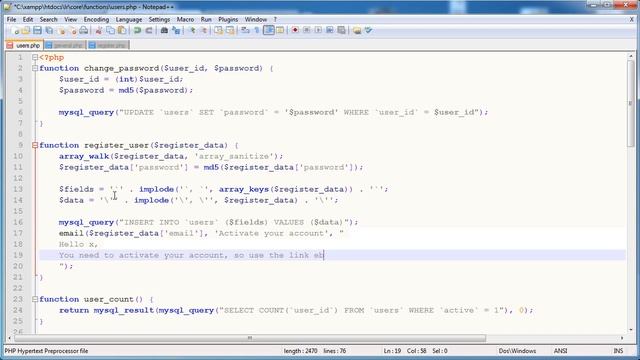This screenshot has width=640, height=360.
Task: Click the Zoom In toolbar icon
Action: click(191, 31)
